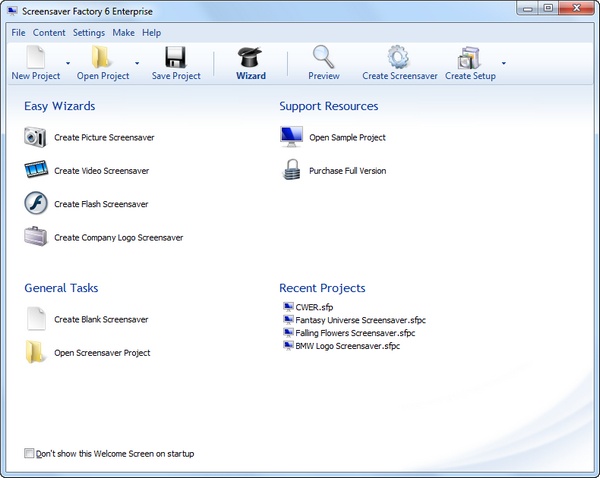Expand the Open Project dropdown arrow
Image resolution: width=600 pixels, height=478 pixels.
pos(137,63)
